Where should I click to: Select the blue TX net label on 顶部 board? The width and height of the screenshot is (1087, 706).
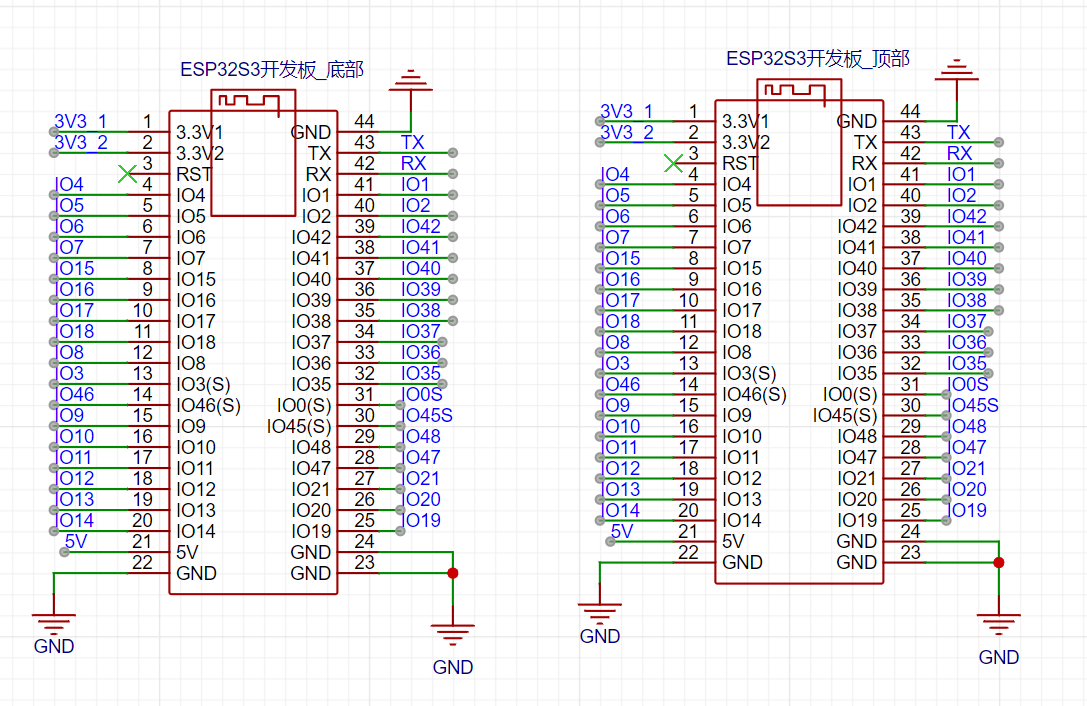click(959, 132)
